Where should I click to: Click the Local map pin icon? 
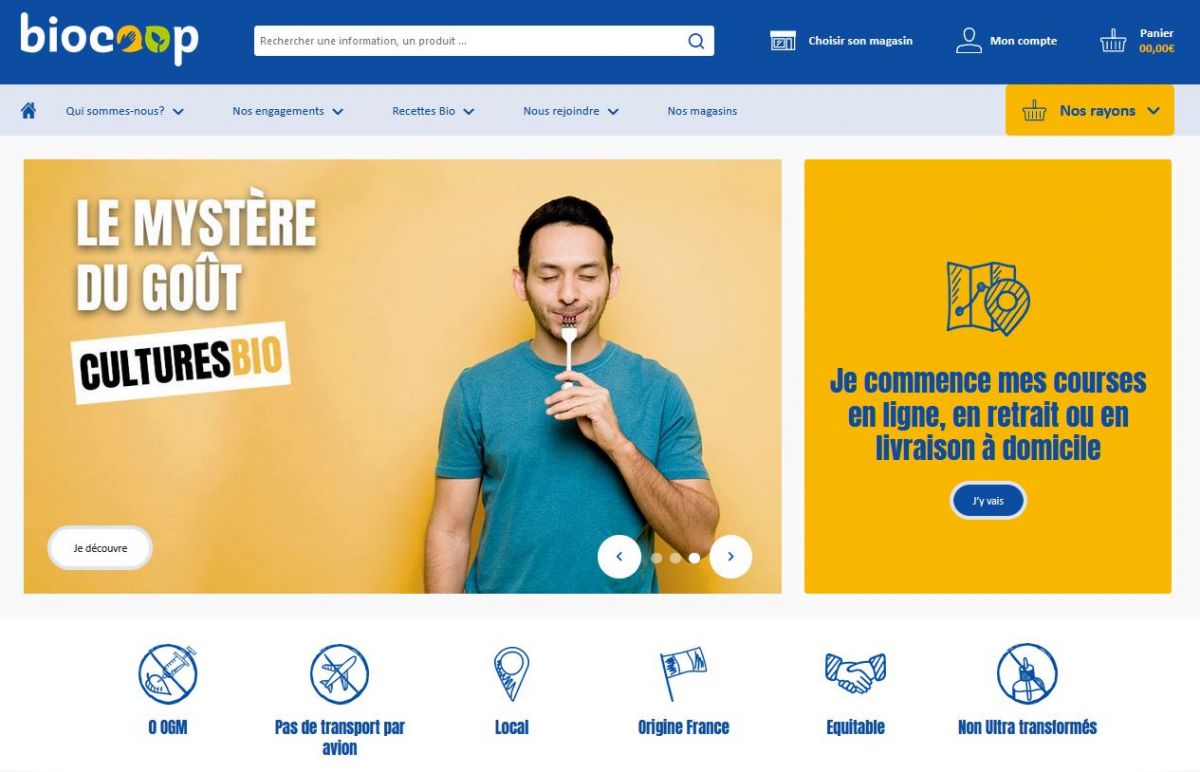[511, 674]
